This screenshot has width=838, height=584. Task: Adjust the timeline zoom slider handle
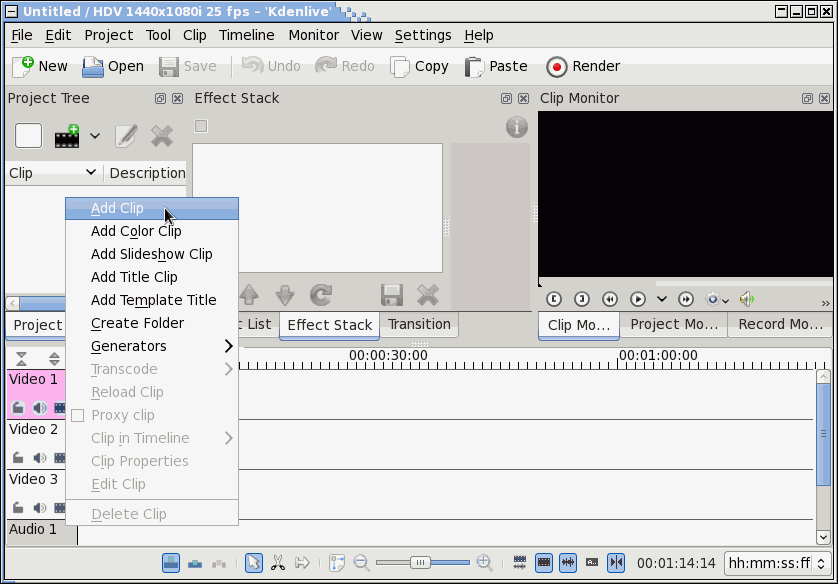(420, 563)
